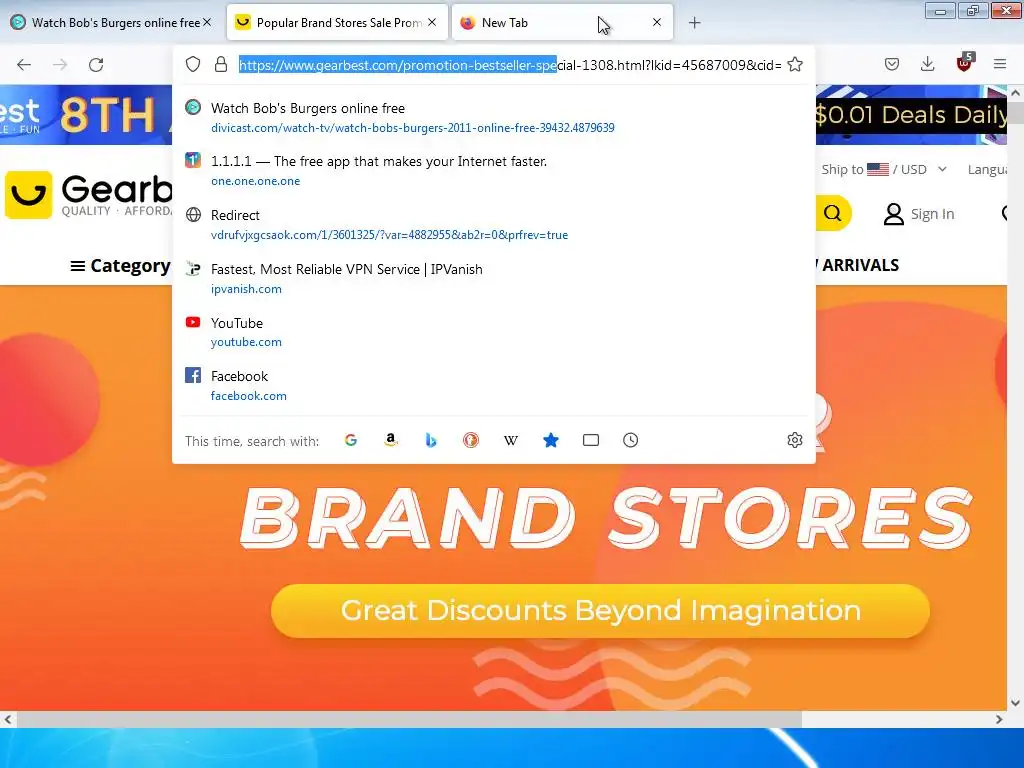The height and width of the screenshot is (768, 1024).
Task: Restore down the browser window
Action: [972, 10]
